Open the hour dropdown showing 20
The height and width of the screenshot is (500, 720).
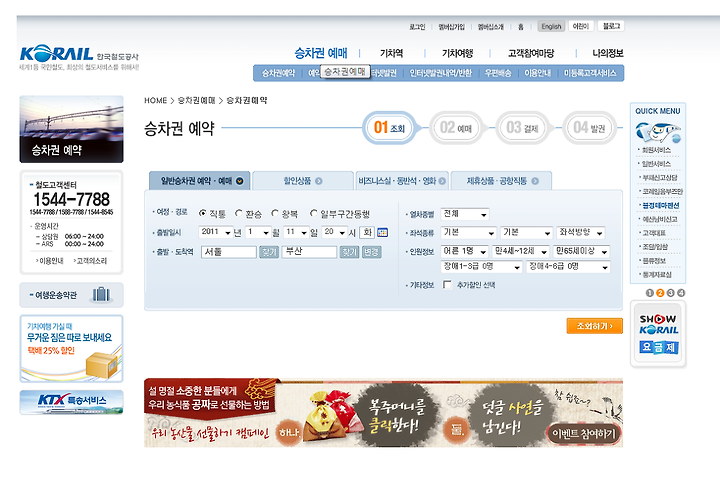point(334,232)
